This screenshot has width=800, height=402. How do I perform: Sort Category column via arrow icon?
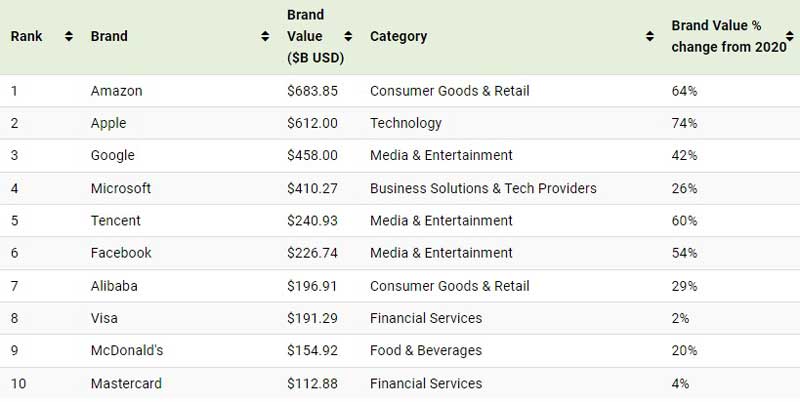[x=649, y=36]
